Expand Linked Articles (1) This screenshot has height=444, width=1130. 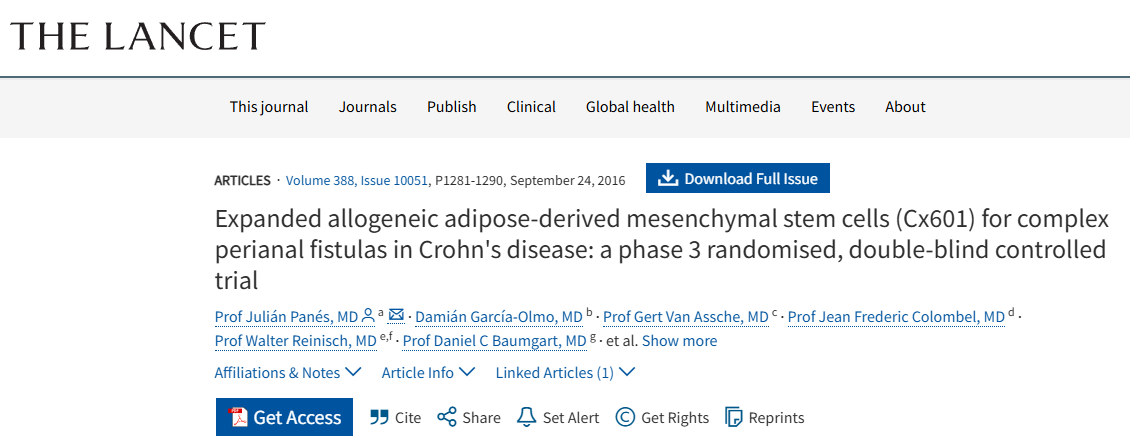pos(565,372)
